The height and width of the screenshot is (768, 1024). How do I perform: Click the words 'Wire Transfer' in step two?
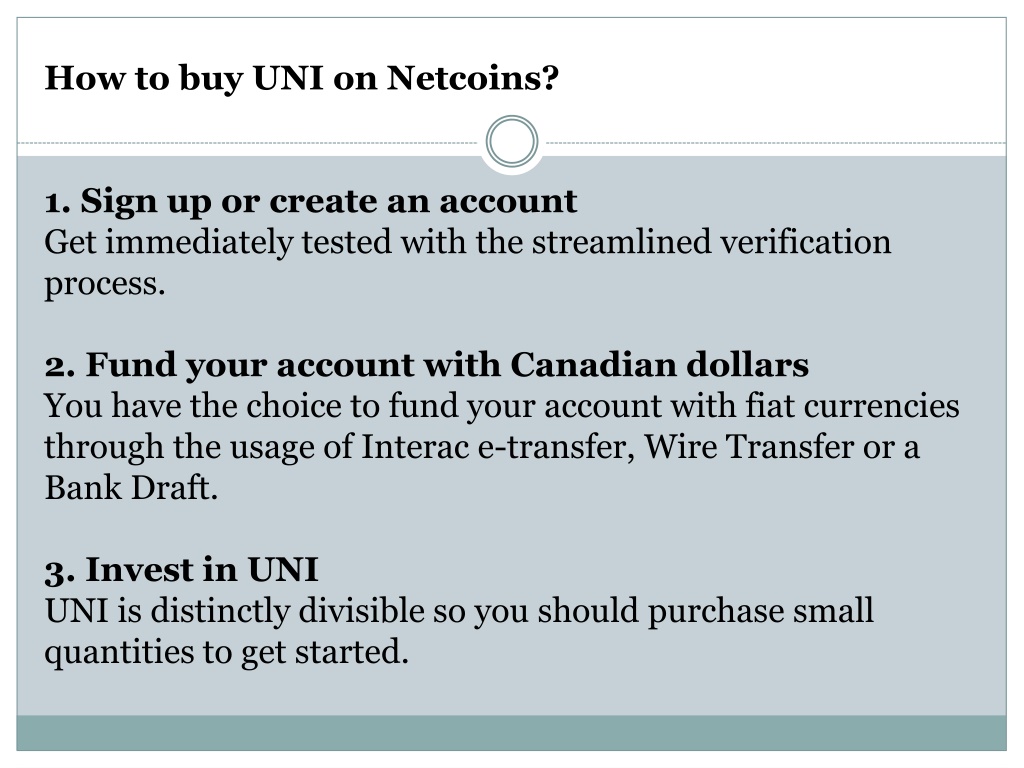pos(749,447)
